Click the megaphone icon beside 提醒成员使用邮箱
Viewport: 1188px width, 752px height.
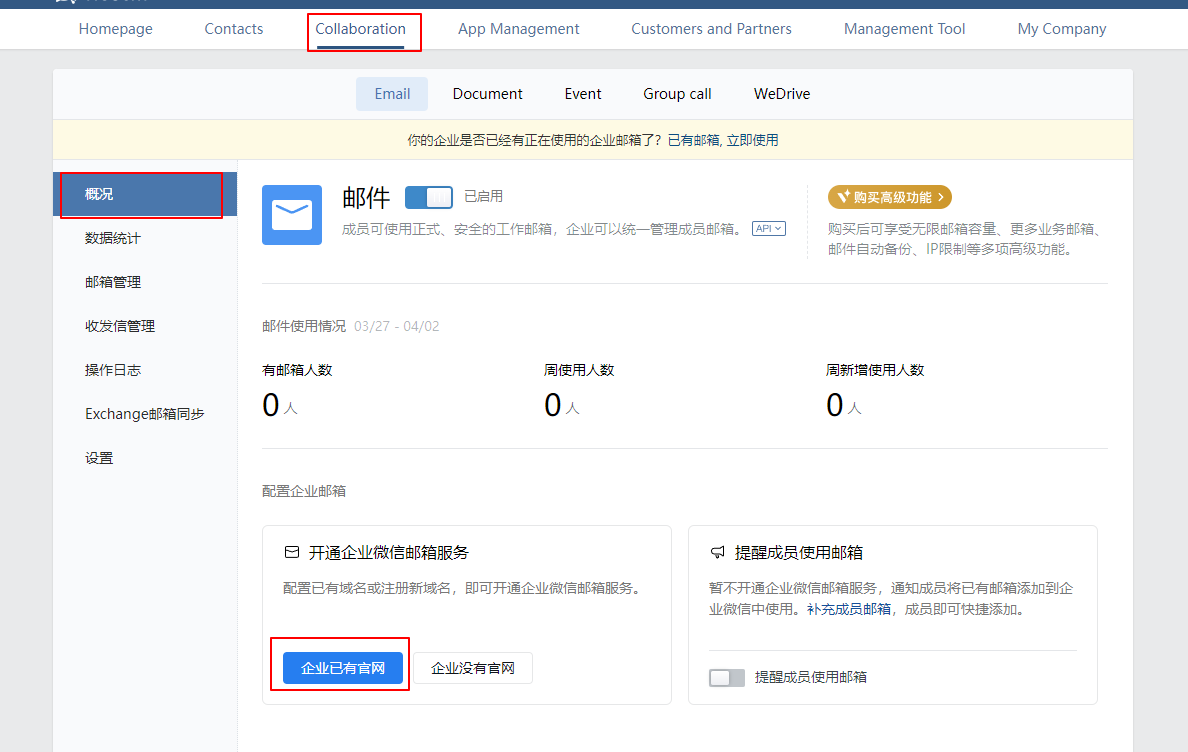click(717, 552)
